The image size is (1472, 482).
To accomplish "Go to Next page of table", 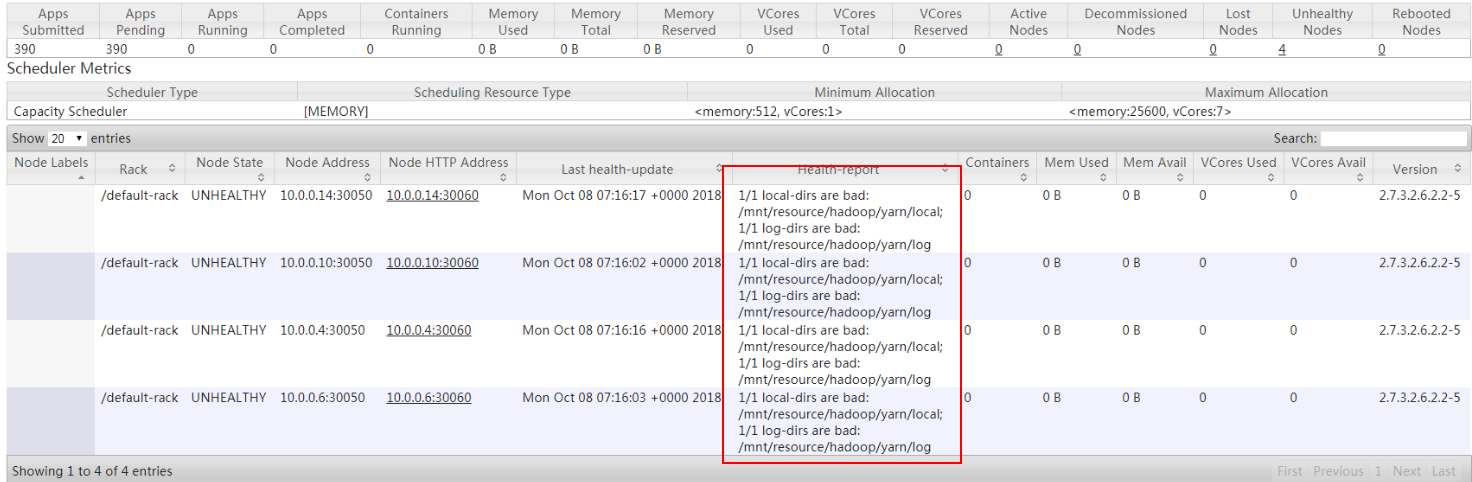I will [1406, 471].
